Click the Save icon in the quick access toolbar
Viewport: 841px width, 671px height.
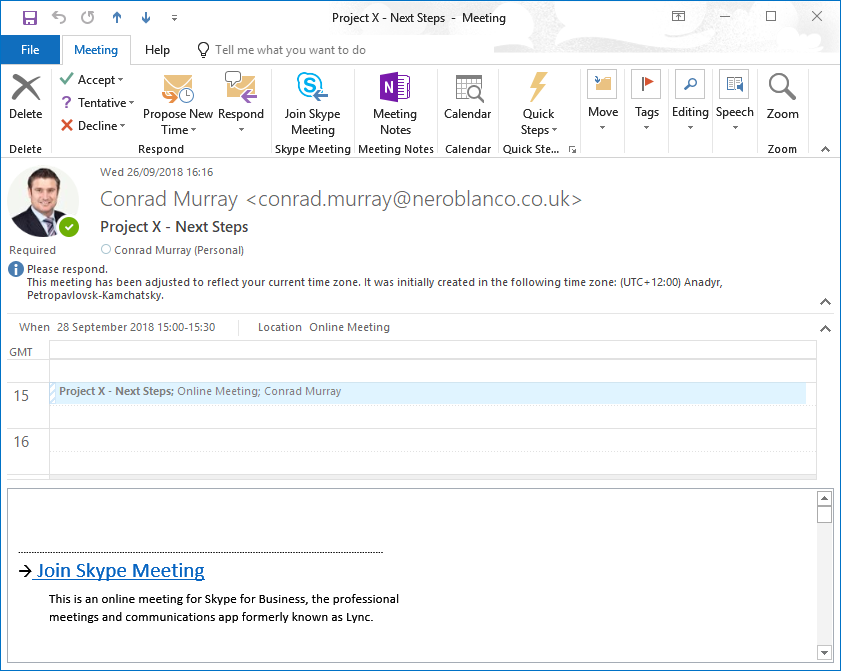[29, 18]
